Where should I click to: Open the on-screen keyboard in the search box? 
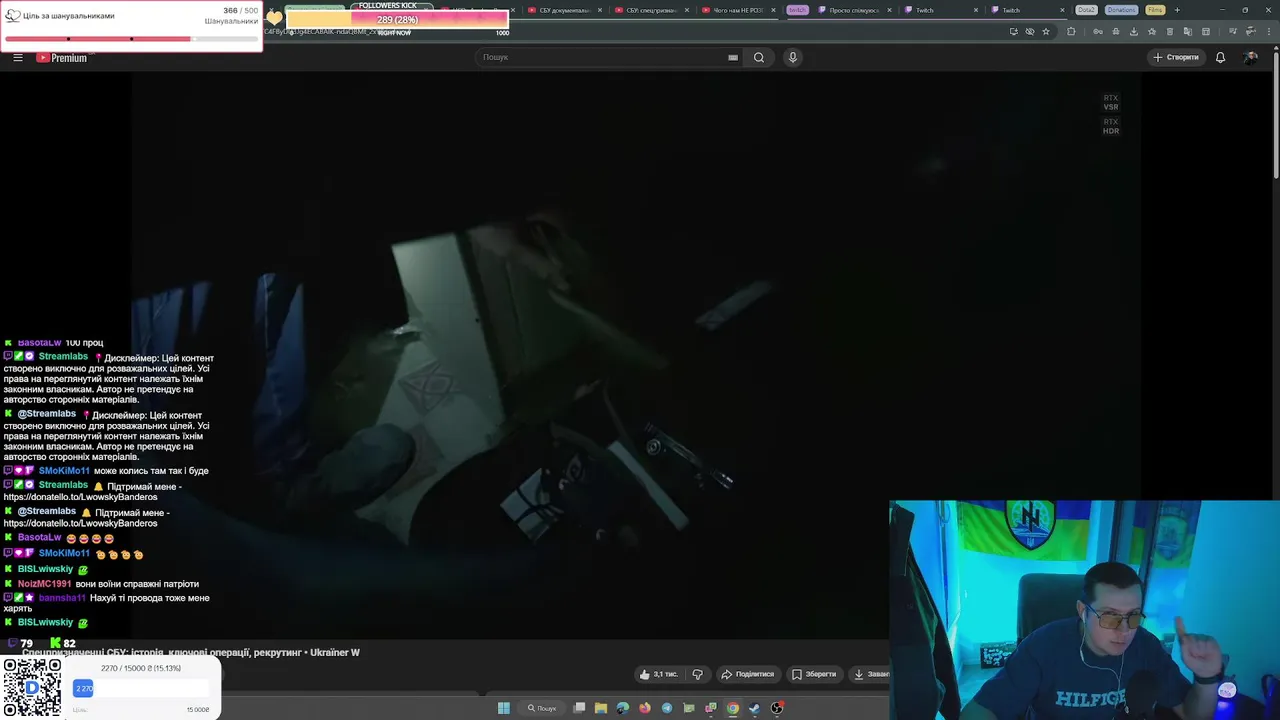click(x=733, y=57)
